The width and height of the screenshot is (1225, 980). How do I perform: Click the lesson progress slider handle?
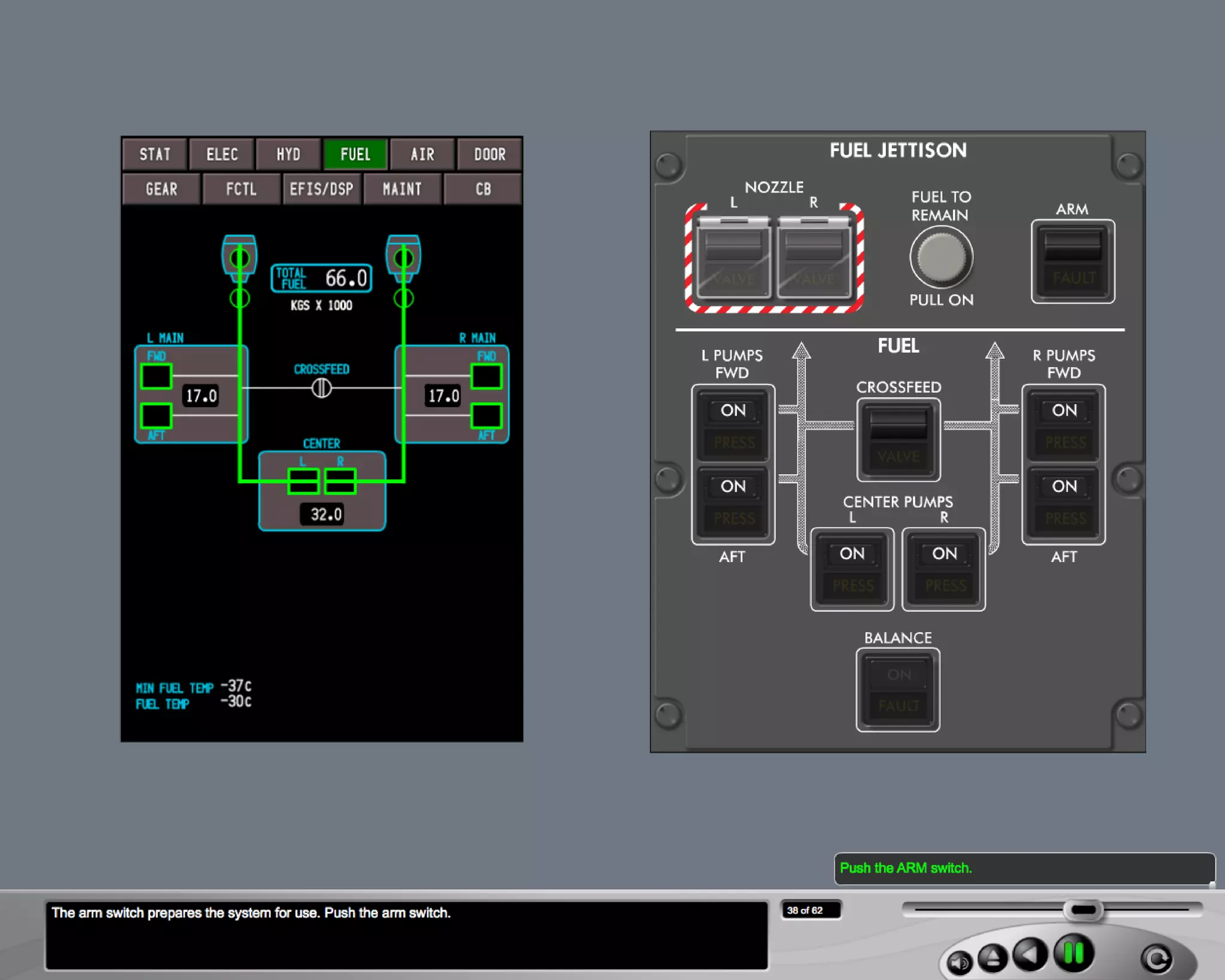point(1084,909)
